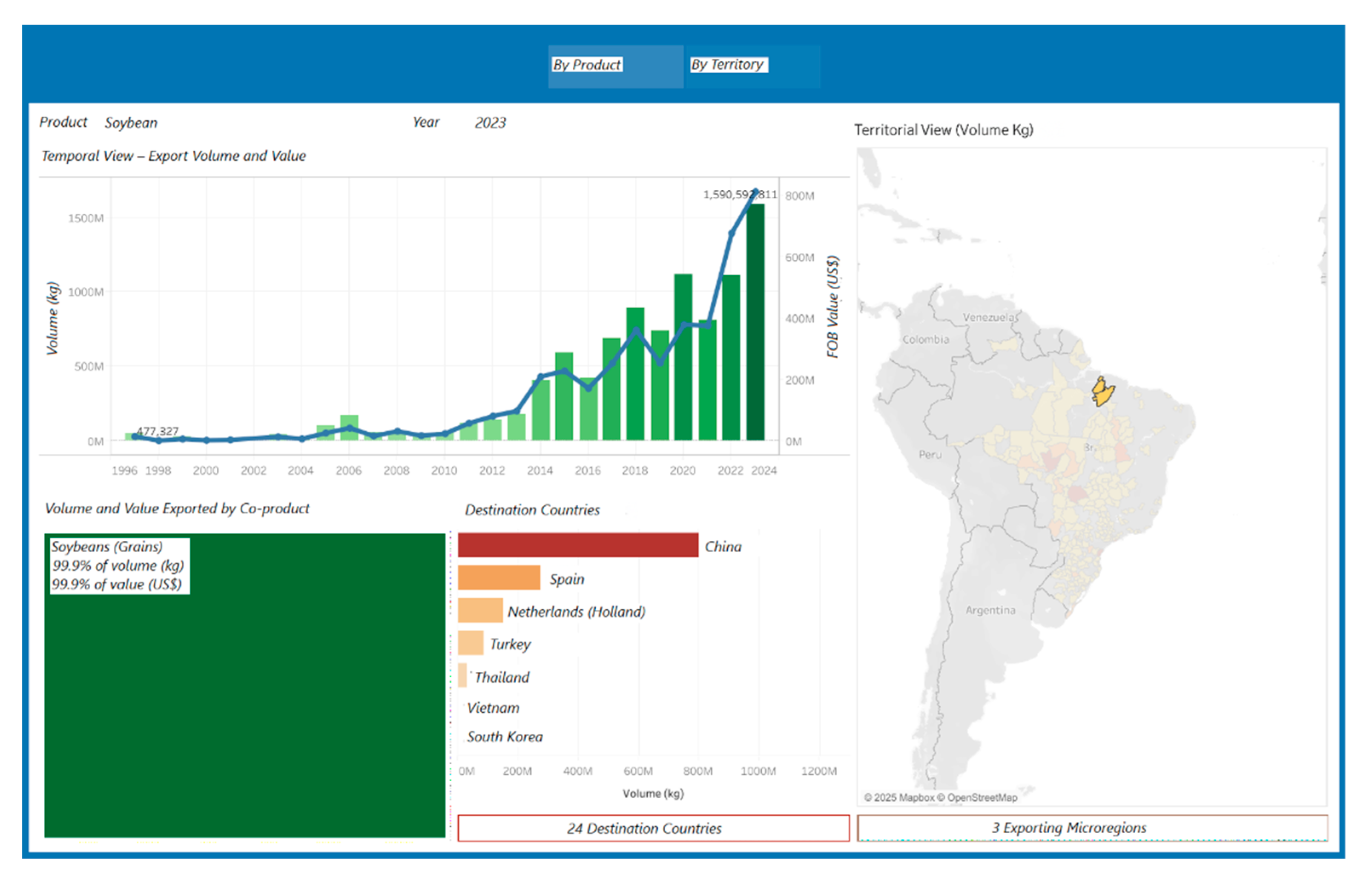
Task: Click the 3 Exporting Microregions box
Action: pyautogui.click(x=1091, y=828)
